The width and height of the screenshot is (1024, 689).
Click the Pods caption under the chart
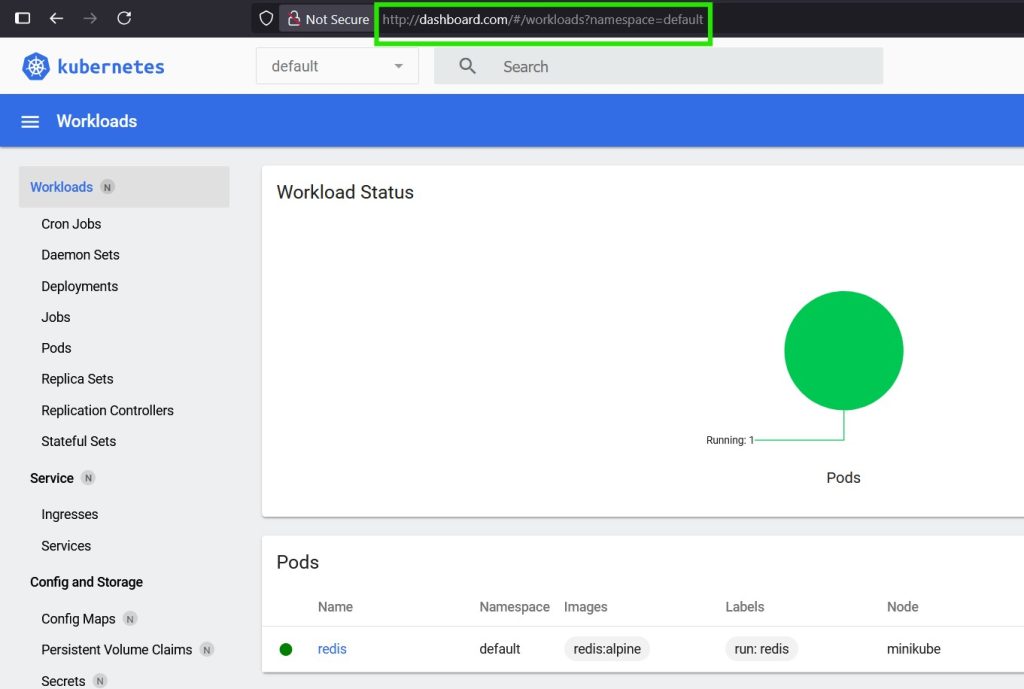coord(843,477)
